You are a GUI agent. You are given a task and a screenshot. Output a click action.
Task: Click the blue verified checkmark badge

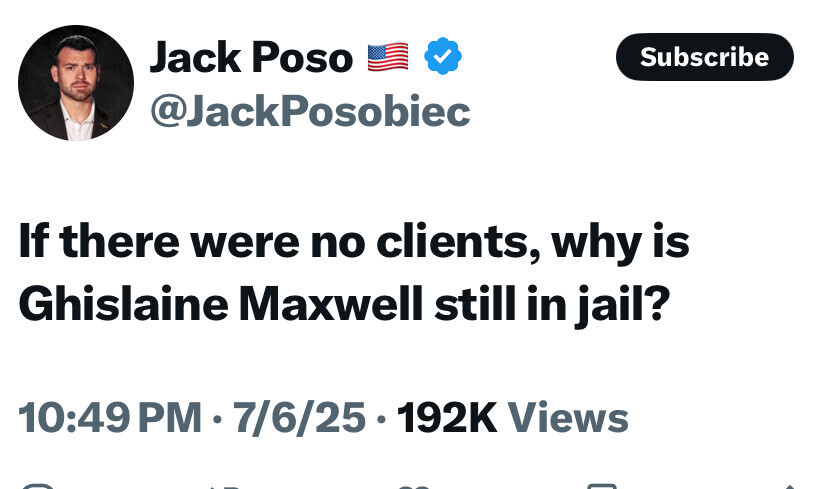click(442, 57)
